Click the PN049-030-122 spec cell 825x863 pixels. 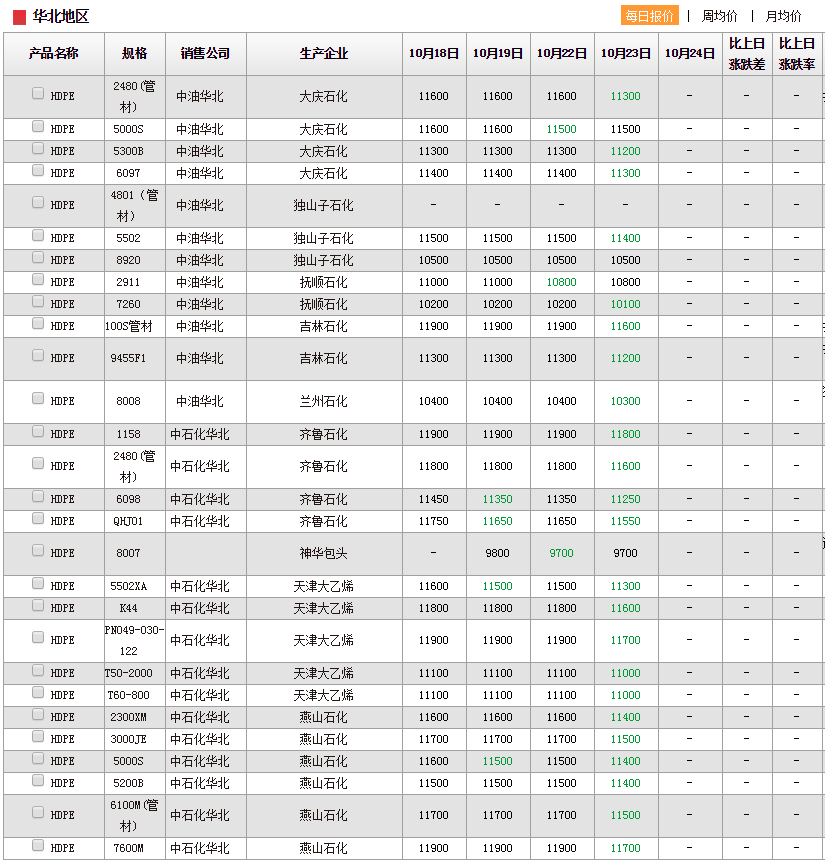coord(134,640)
